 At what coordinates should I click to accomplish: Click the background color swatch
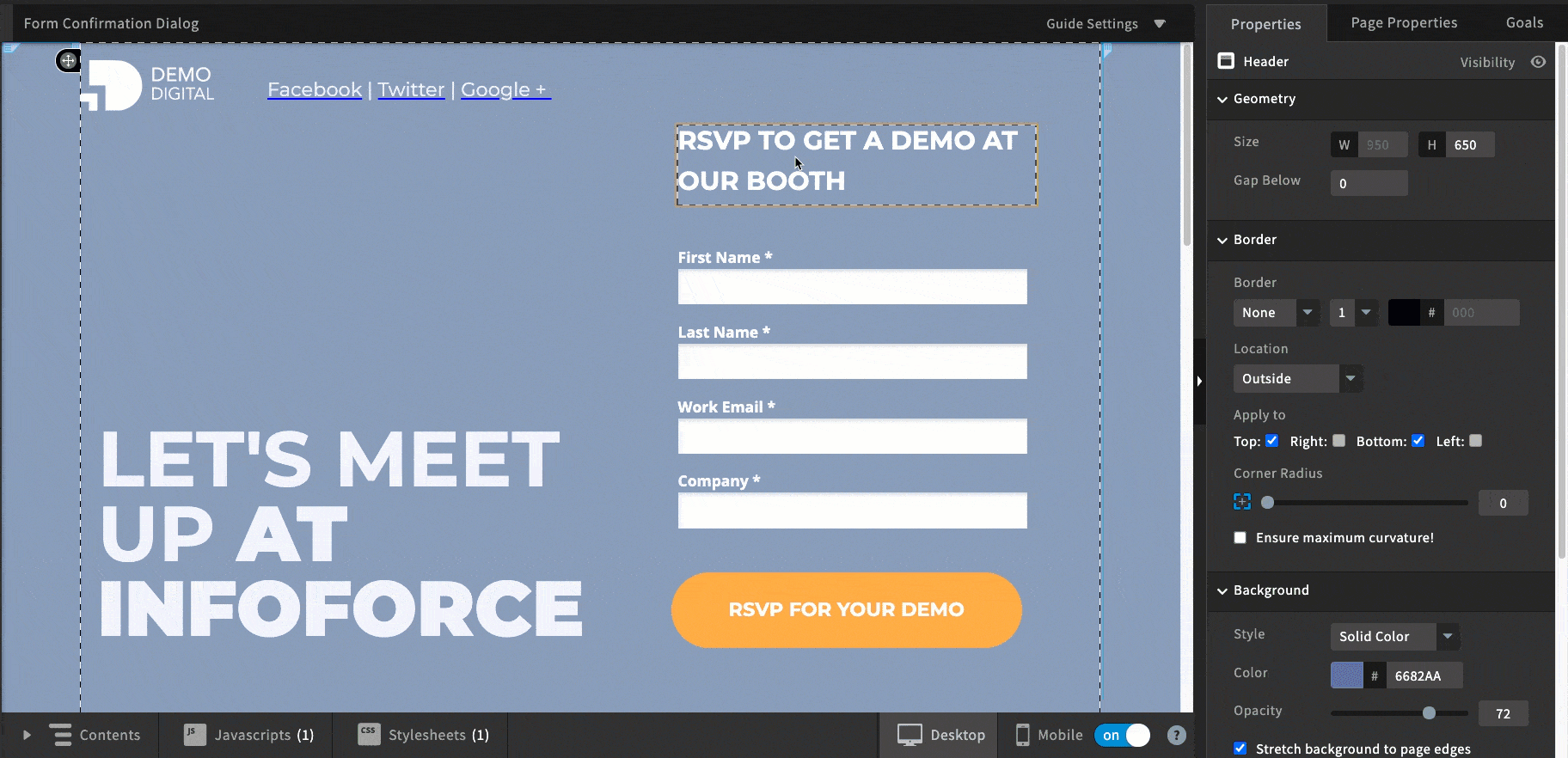coord(1346,675)
